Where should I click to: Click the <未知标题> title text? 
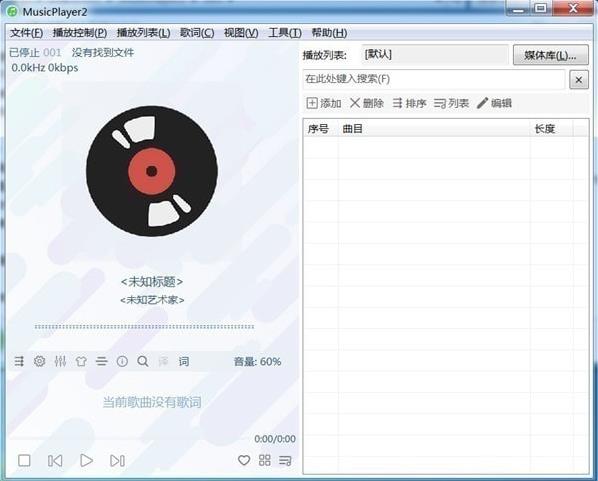152,282
